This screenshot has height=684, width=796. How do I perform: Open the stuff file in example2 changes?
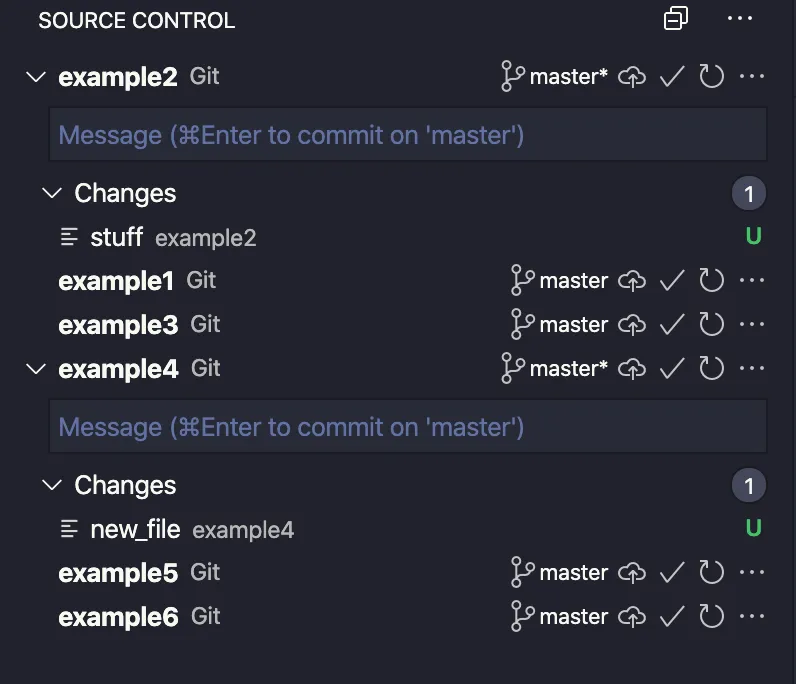click(x=116, y=237)
